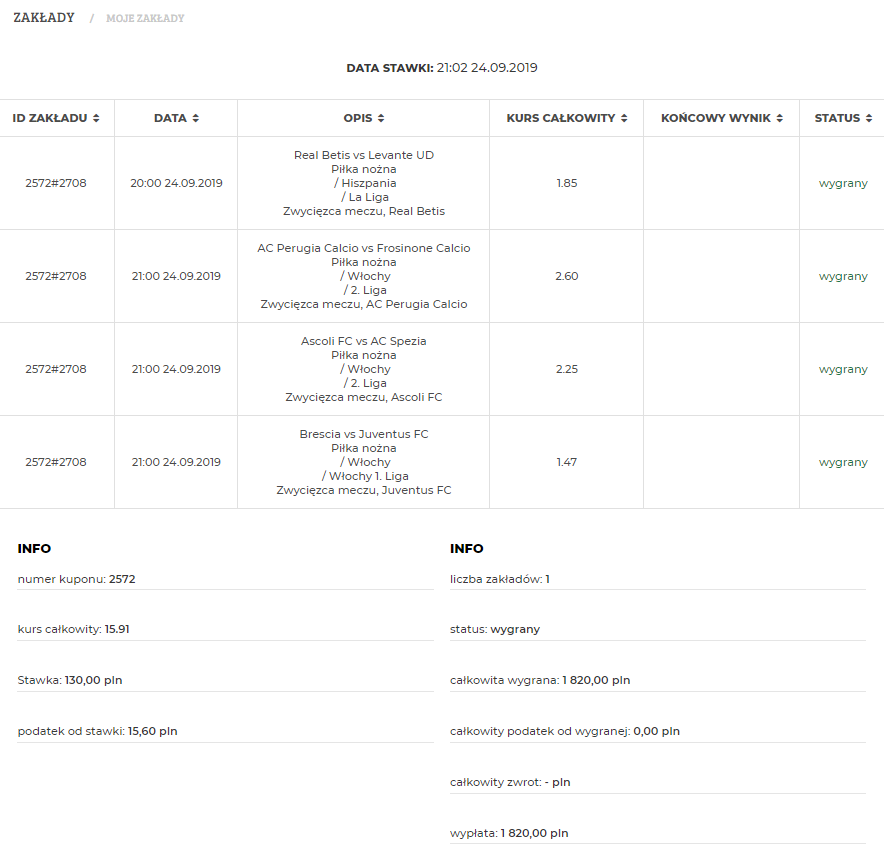Click the wygrany status of Brescia row

[843, 463]
